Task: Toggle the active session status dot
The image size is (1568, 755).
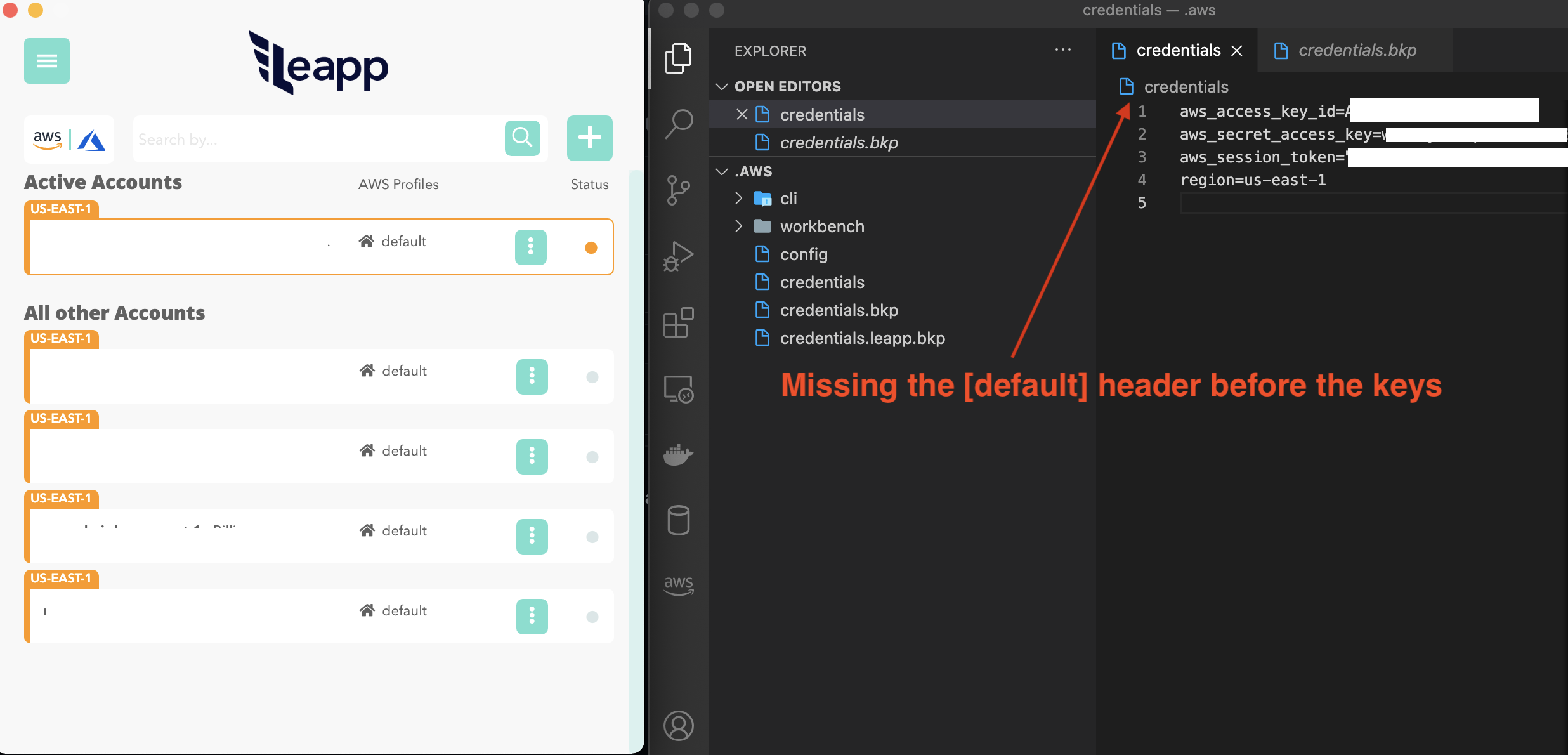Action: pos(591,247)
